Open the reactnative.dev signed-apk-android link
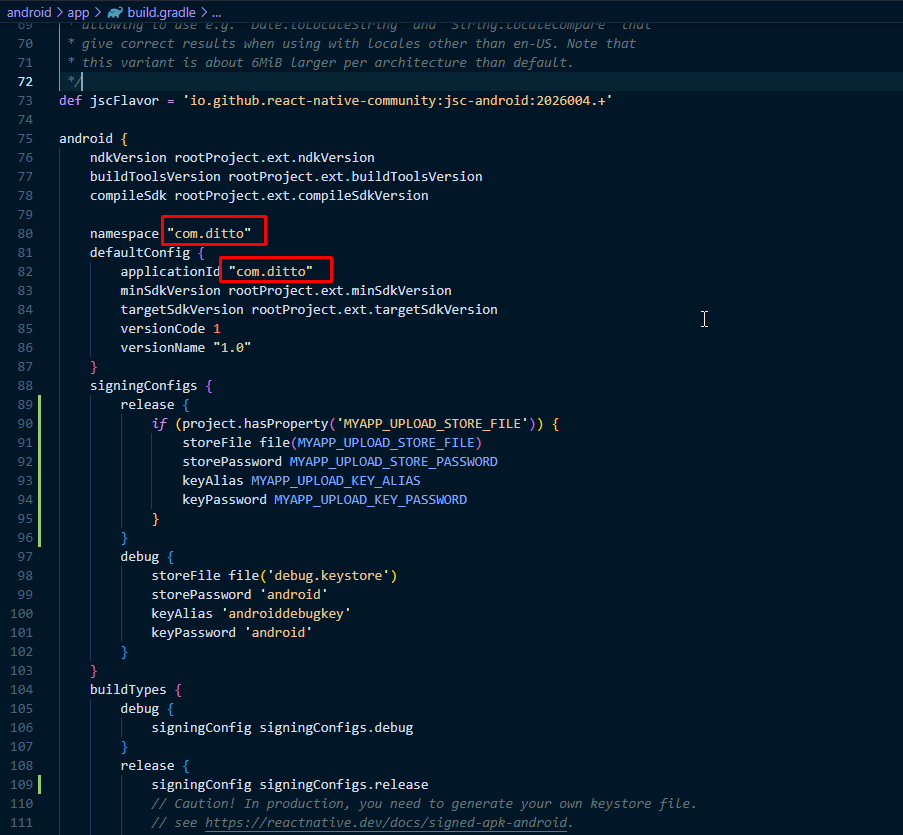This screenshot has height=835, width=903. pyautogui.click(x=386, y=823)
